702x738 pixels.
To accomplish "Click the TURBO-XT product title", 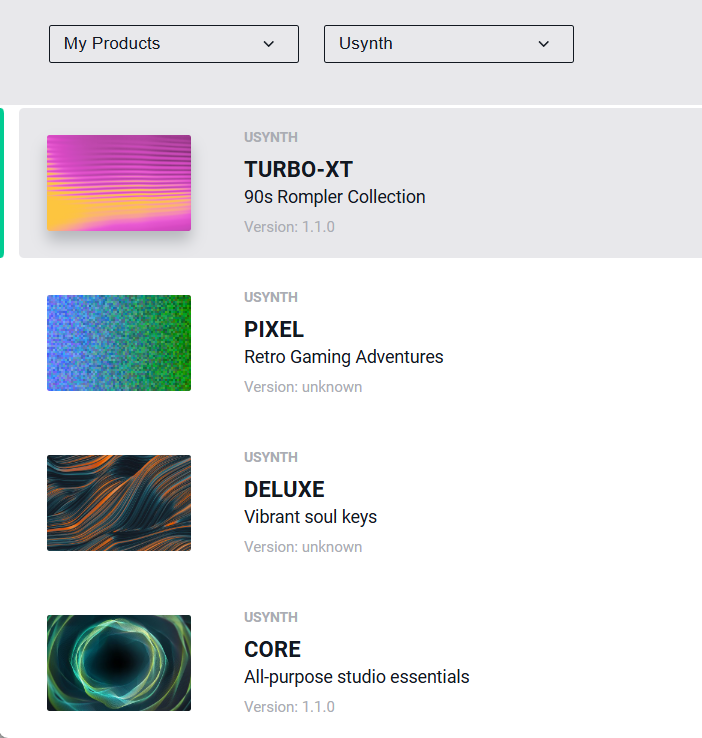I will tap(298, 169).
